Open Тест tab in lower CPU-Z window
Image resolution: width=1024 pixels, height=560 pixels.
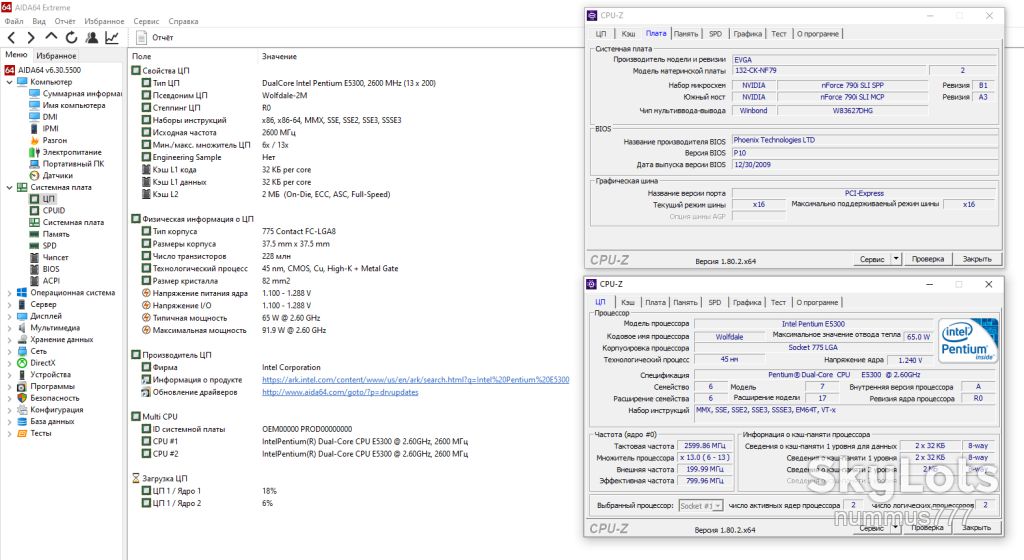coord(778,302)
